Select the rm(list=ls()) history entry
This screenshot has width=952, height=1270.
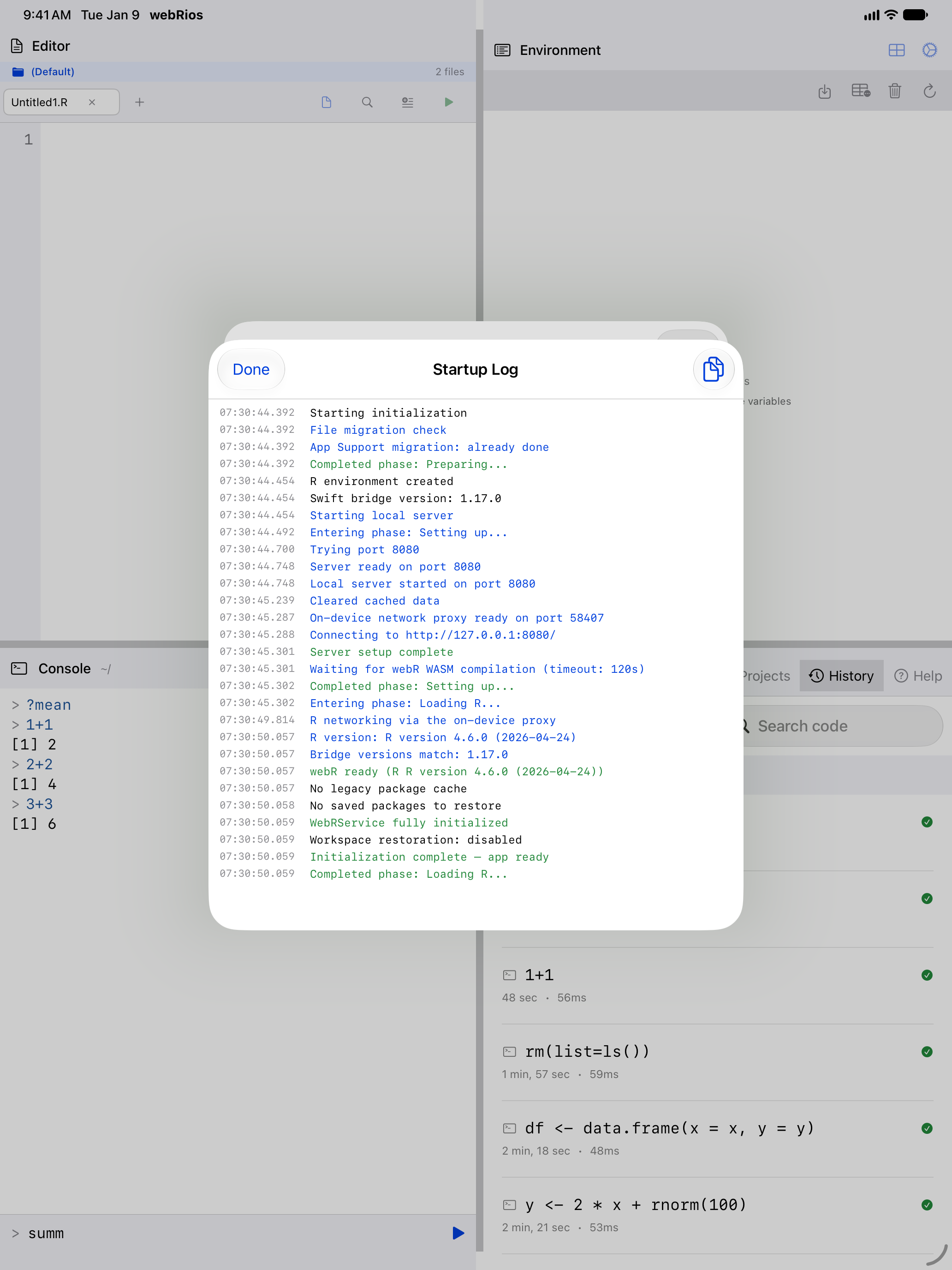(x=717, y=1061)
